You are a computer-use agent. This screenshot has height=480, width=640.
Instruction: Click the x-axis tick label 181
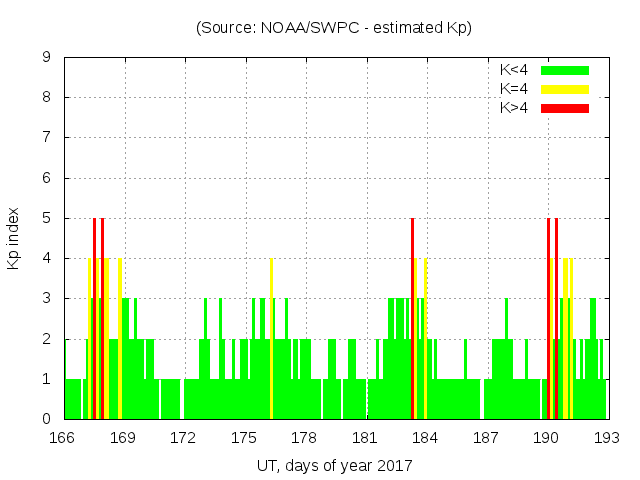coord(365,438)
